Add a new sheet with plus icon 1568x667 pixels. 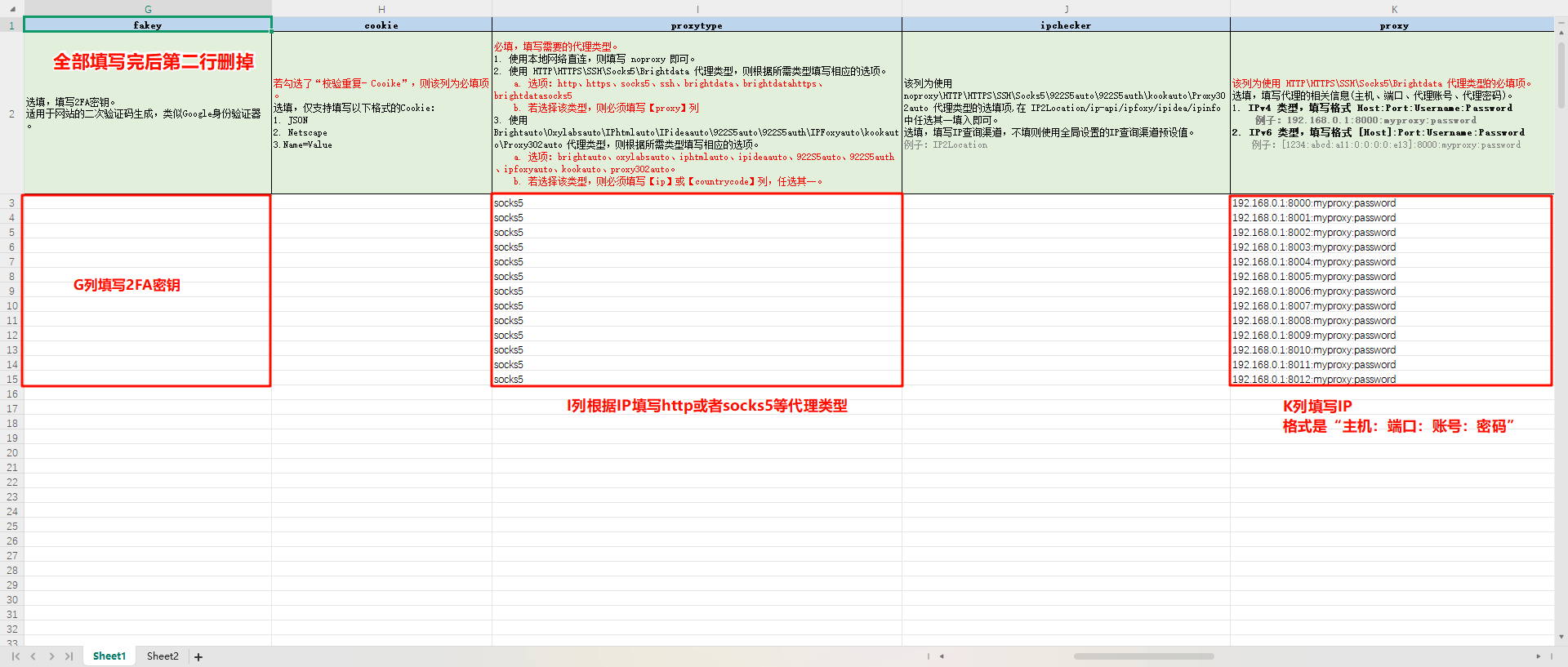point(198,656)
